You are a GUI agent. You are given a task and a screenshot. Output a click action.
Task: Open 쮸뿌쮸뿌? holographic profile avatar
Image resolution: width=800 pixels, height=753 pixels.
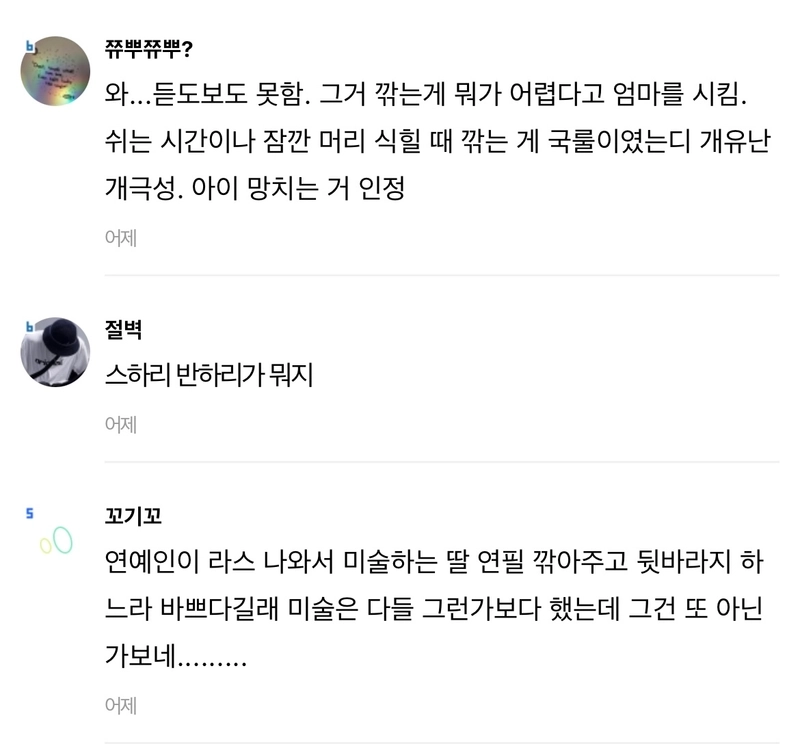(55, 71)
